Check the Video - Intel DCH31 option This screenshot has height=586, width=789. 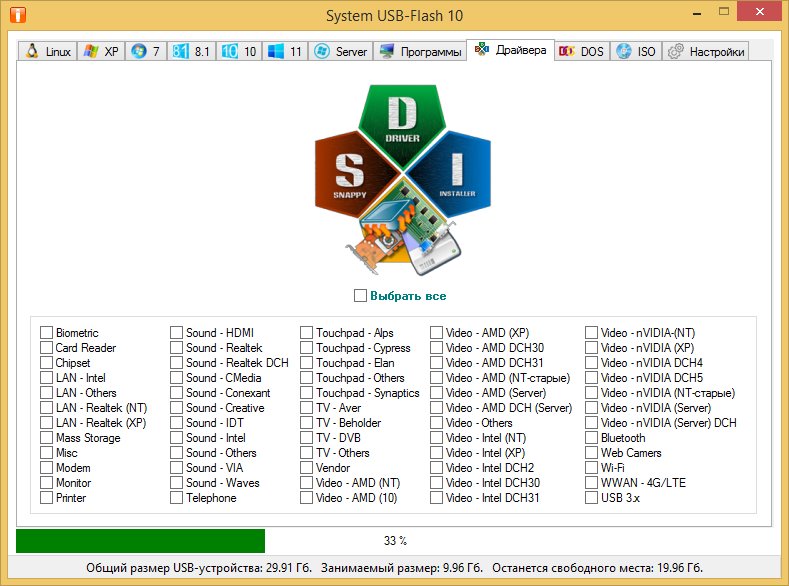pos(437,498)
